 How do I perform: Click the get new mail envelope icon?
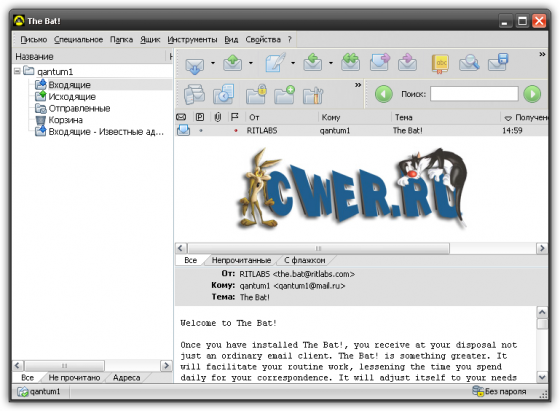tap(195, 64)
